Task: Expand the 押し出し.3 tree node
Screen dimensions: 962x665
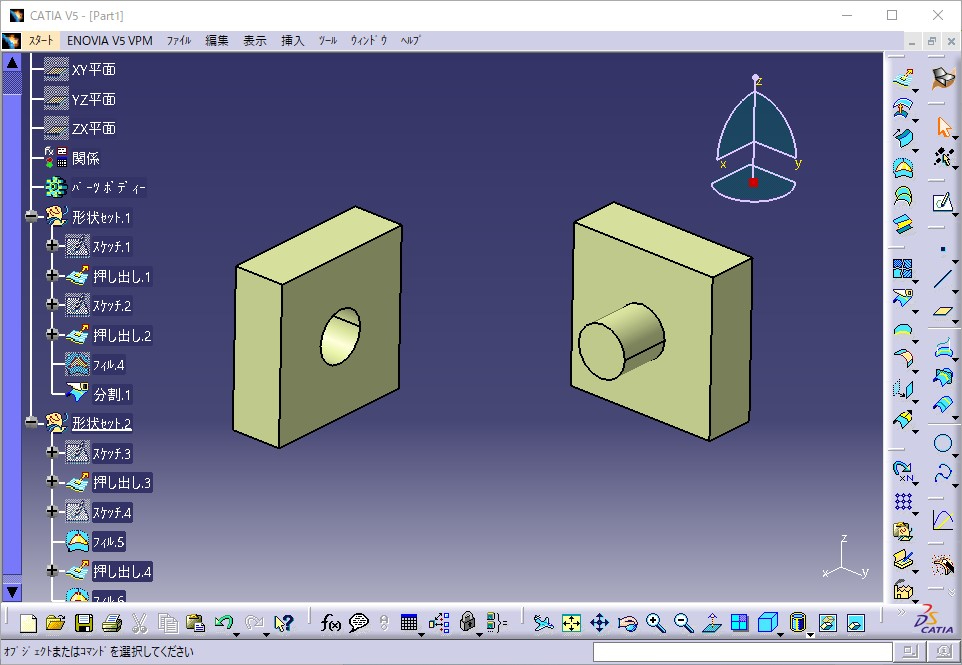Action: point(53,483)
